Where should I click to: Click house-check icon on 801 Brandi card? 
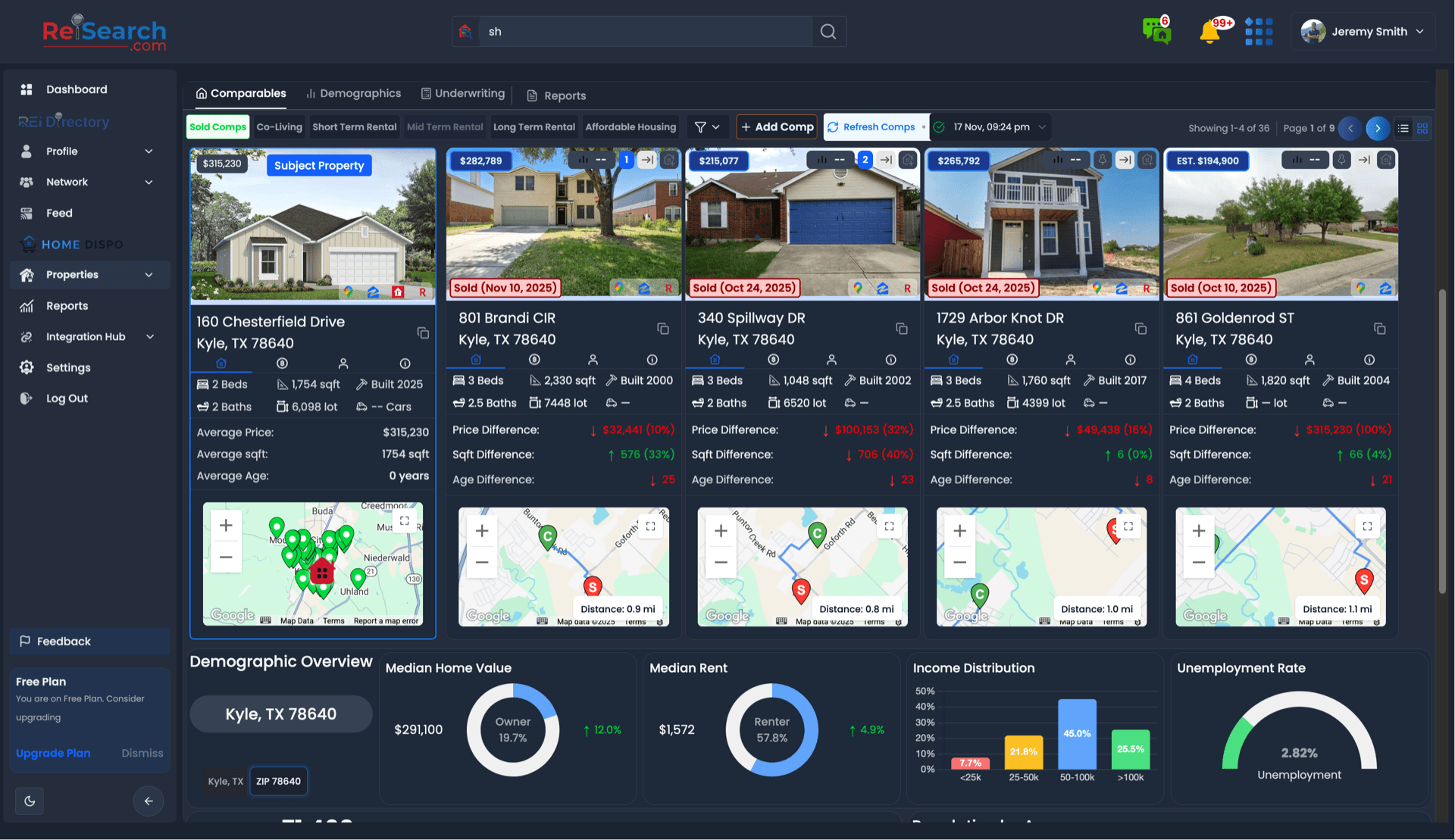click(669, 160)
